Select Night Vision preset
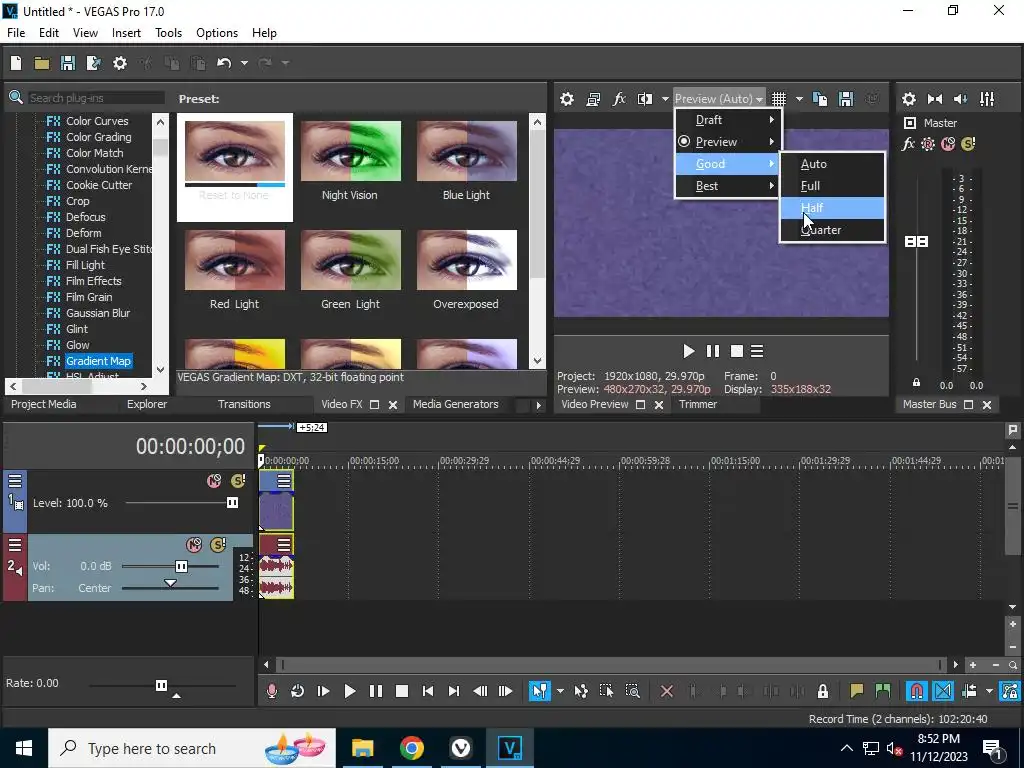This screenshot has height=768, width=1024. coord(350,161)
